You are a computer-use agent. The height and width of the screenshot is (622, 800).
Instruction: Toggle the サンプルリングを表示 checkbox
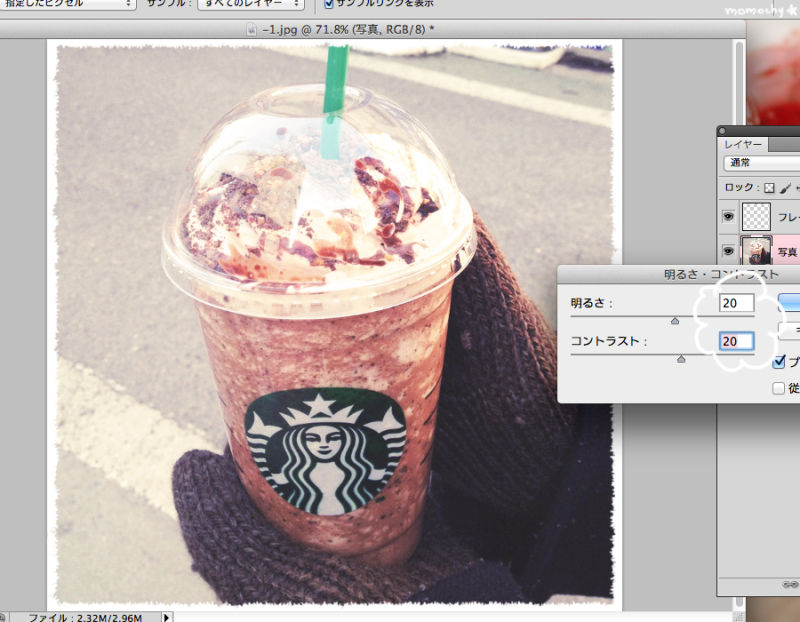[x=329, y=4]
